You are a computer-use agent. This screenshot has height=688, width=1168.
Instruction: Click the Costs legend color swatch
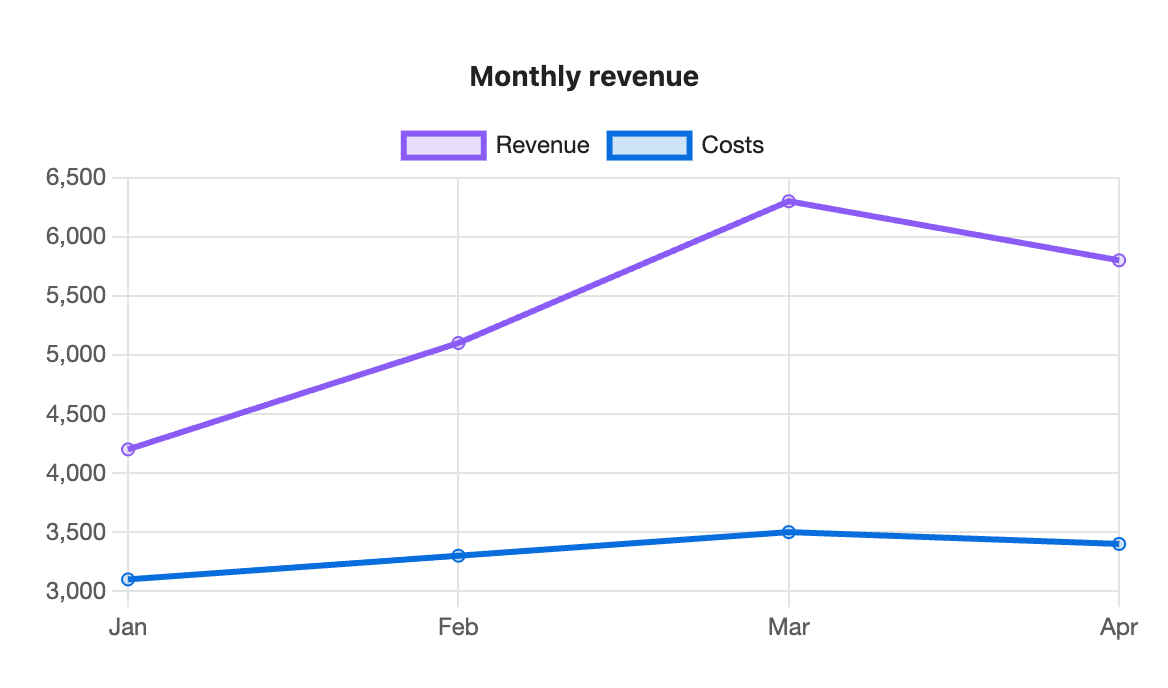pos(650,145)
